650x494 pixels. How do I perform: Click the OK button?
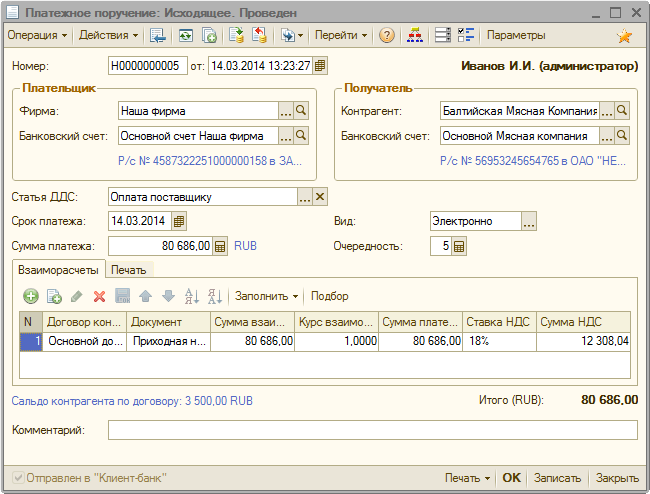(511, 478)
